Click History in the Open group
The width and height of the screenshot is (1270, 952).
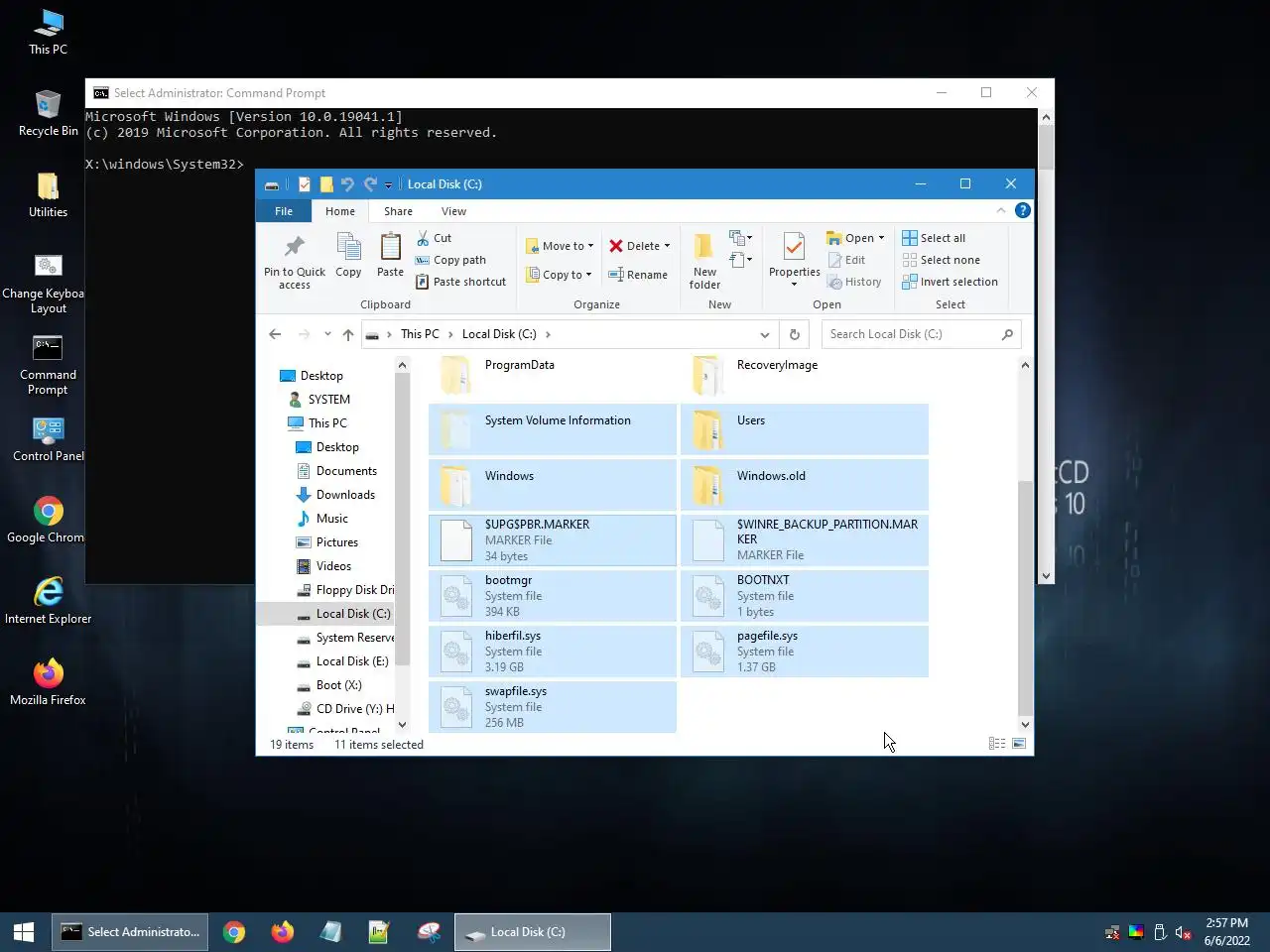[854, 282]
